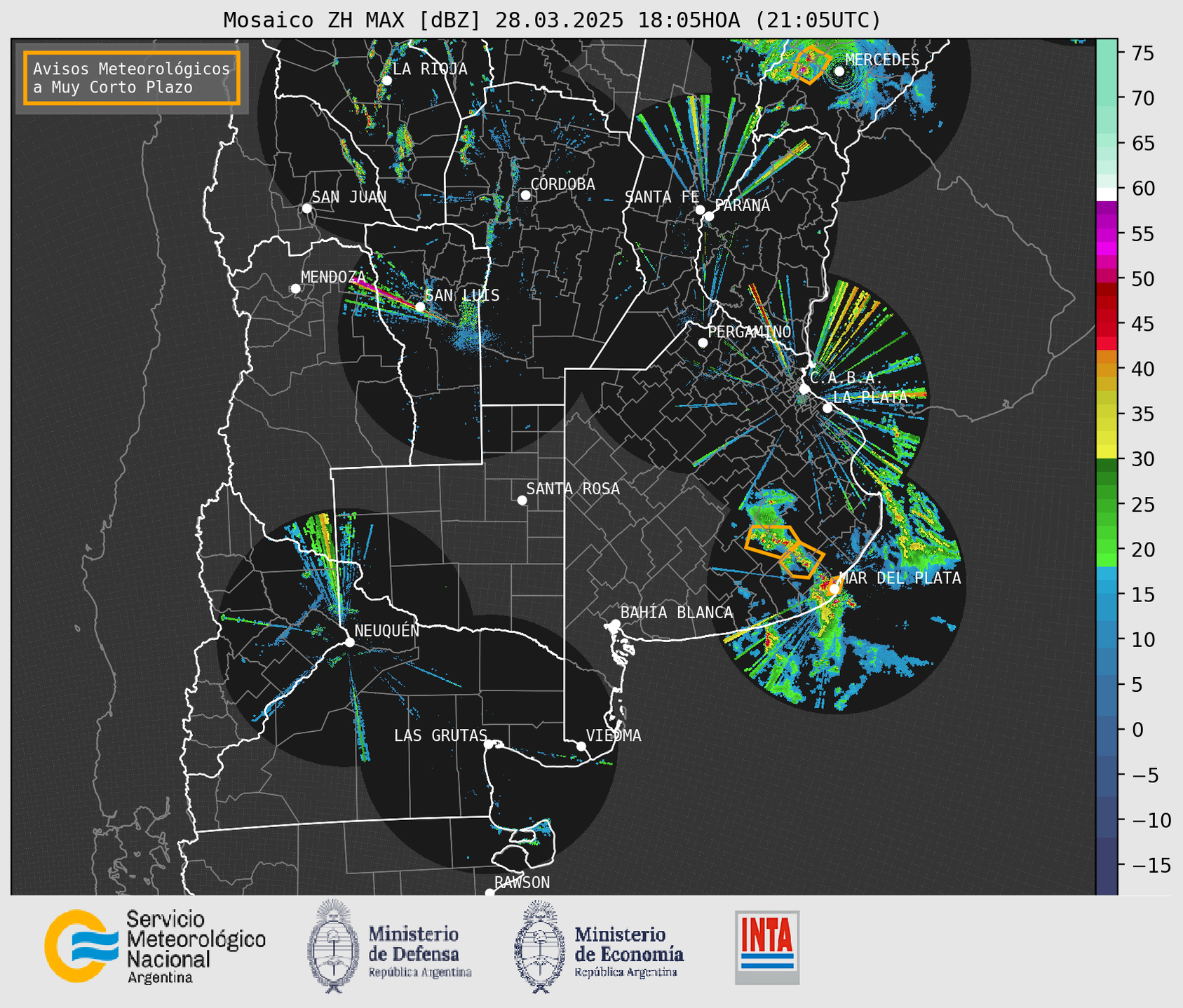This screenshot has width=1183, height=1008.
Task: Click the 0 dBZ colorbar label
Action: coord(1137,730)
